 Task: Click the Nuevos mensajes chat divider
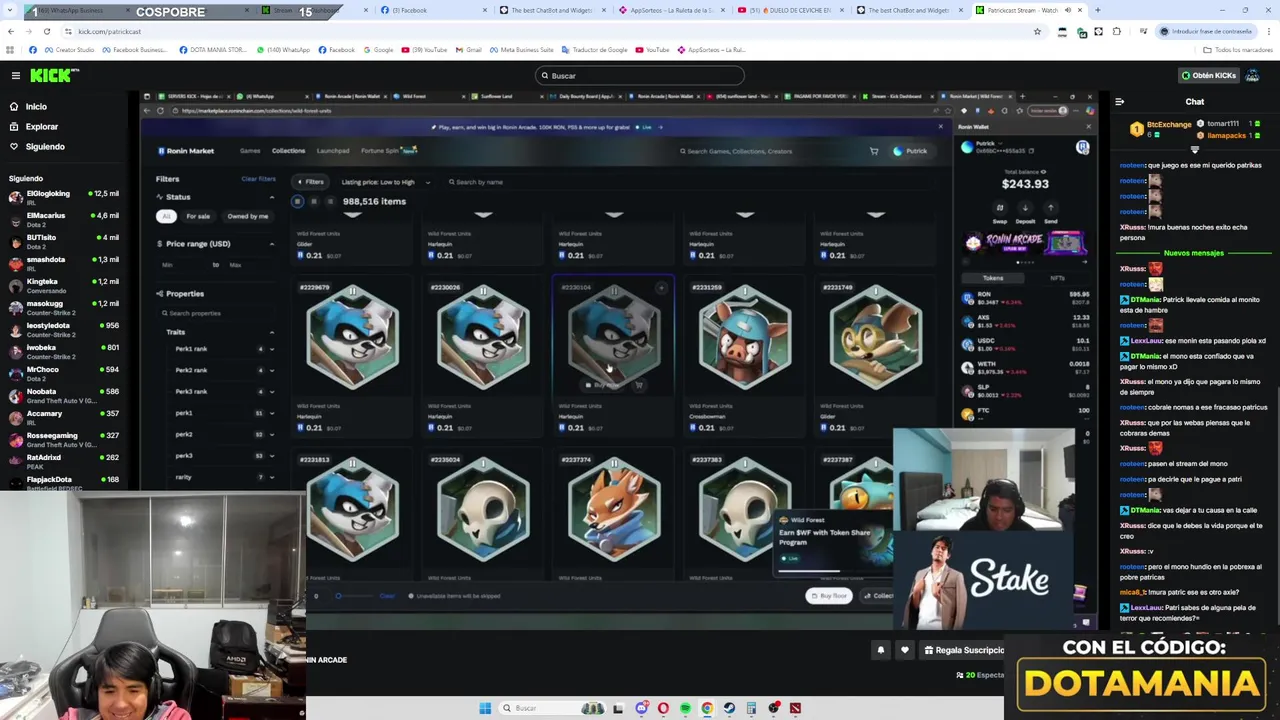(1193, 253)
